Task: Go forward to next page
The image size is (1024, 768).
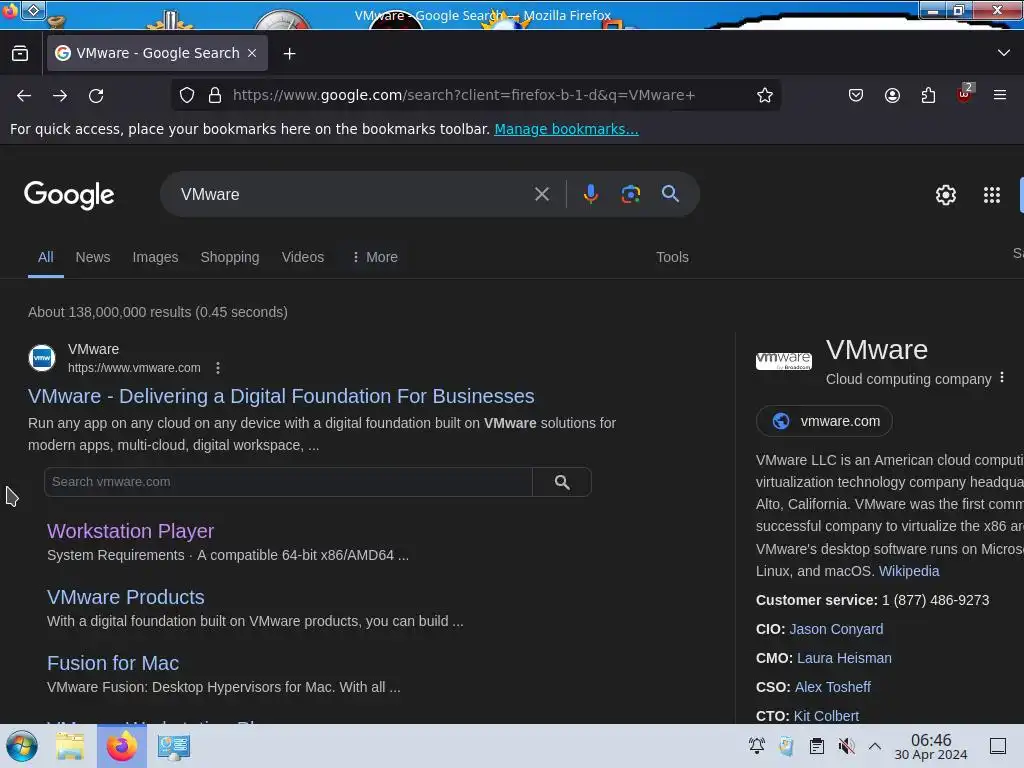Action: coord(60,95)
